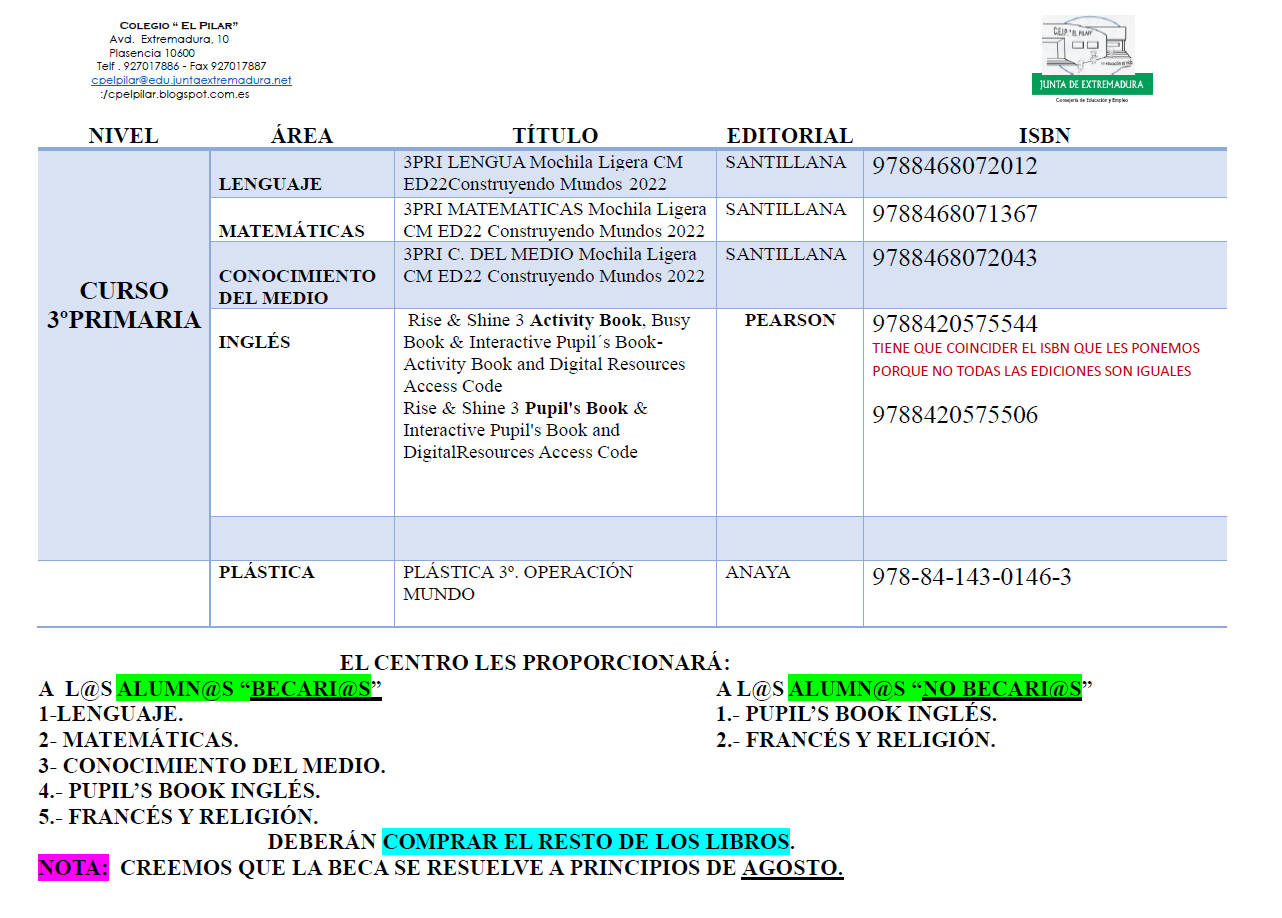
Task: Click SANTILLANA in the LENGUAJE row
Action: (785, 162)
